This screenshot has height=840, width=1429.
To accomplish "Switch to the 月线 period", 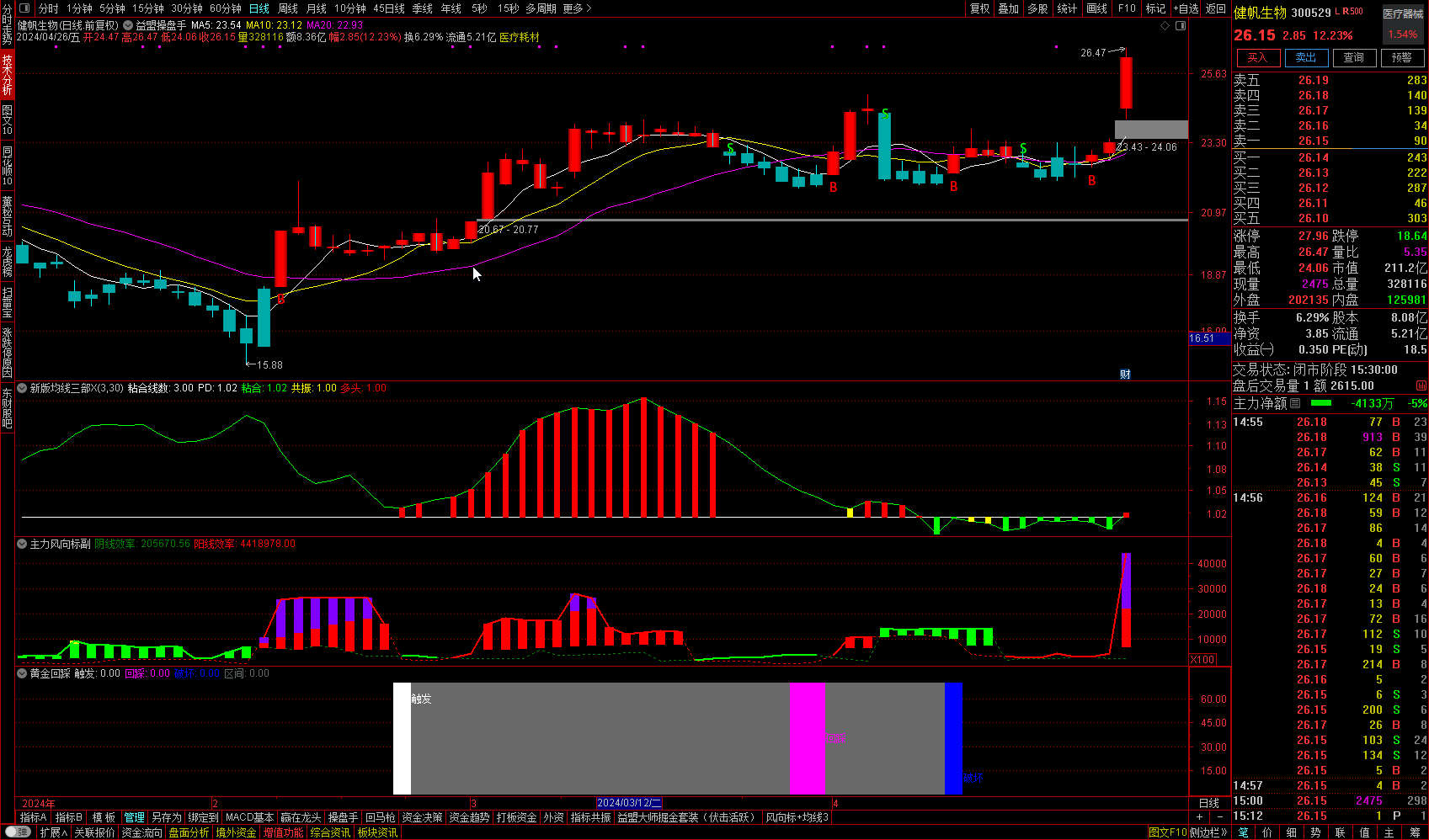I will [317, 8].
